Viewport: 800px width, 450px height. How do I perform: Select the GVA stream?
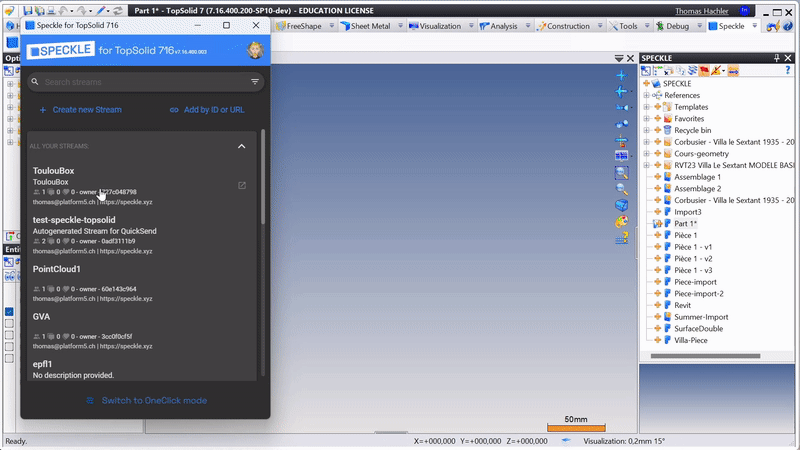pos(141,331)
